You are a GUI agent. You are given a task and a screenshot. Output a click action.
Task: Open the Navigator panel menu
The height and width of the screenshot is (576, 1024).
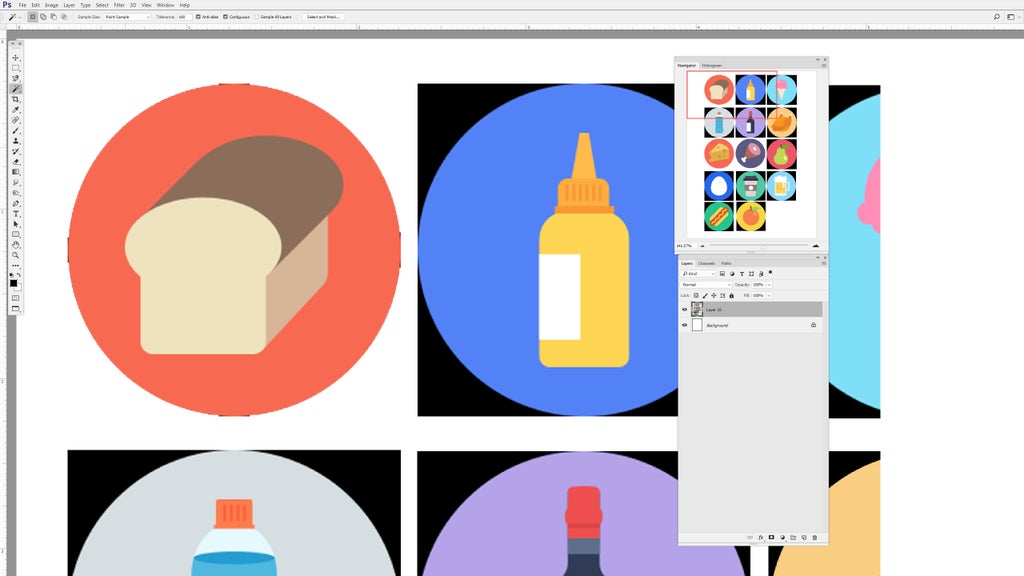[824, 65]
